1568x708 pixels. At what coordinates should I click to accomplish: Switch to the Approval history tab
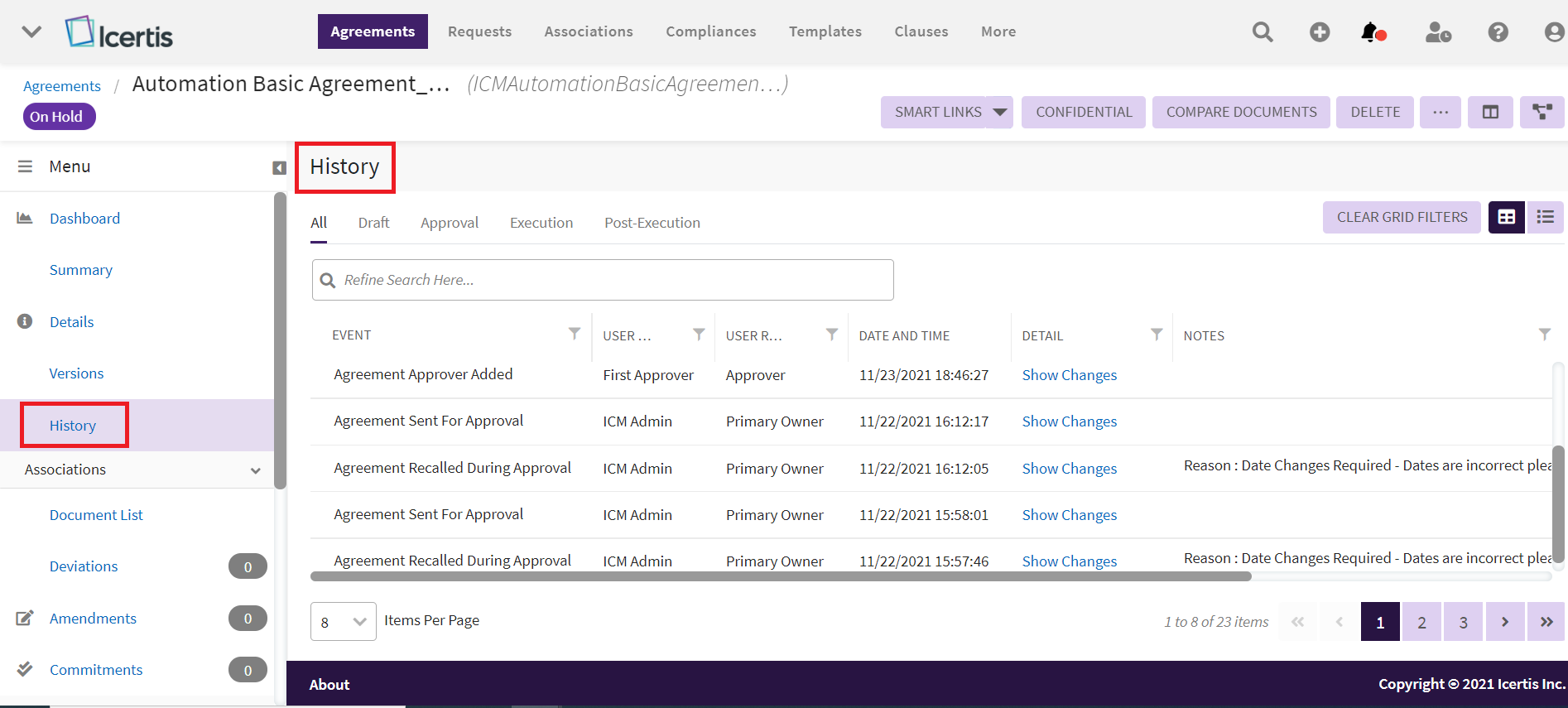point(449,223)
